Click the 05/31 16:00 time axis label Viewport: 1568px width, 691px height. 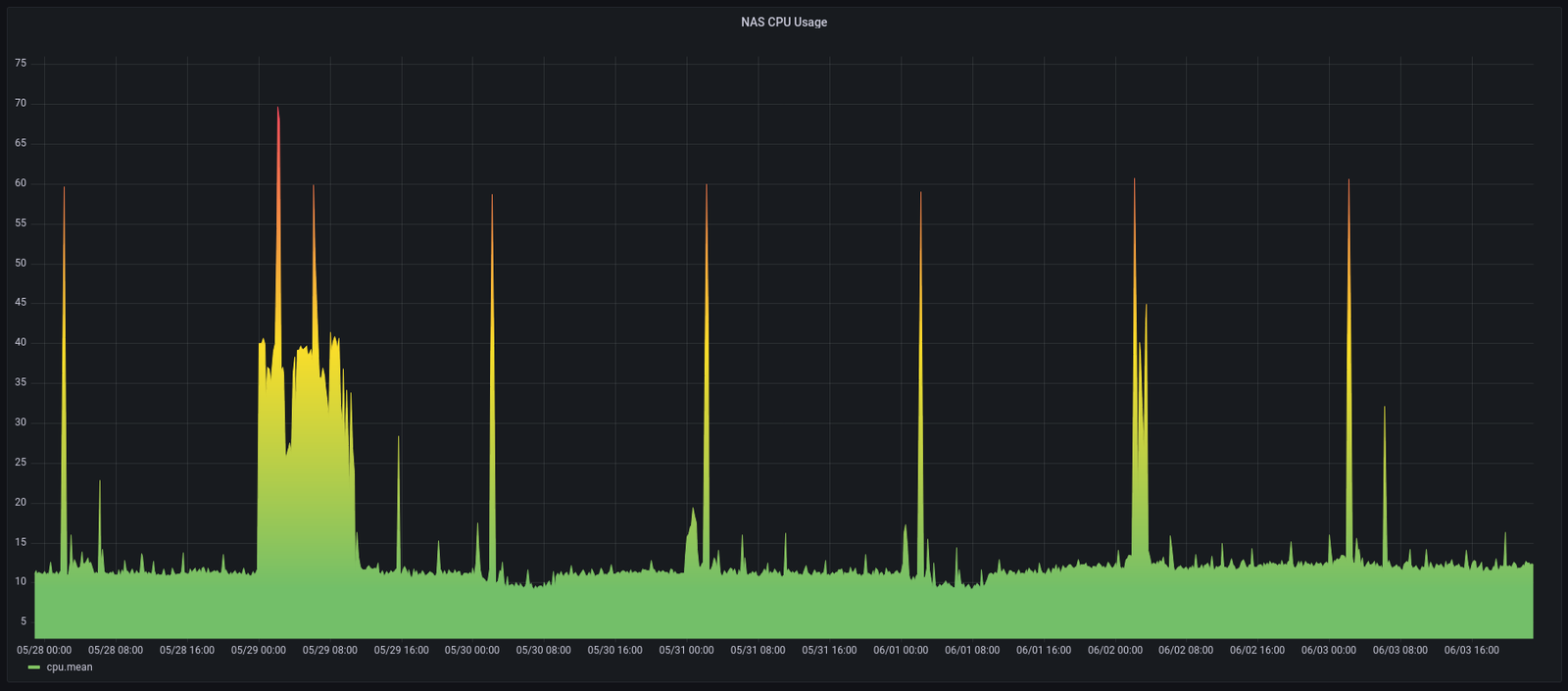tap(829, 650)
